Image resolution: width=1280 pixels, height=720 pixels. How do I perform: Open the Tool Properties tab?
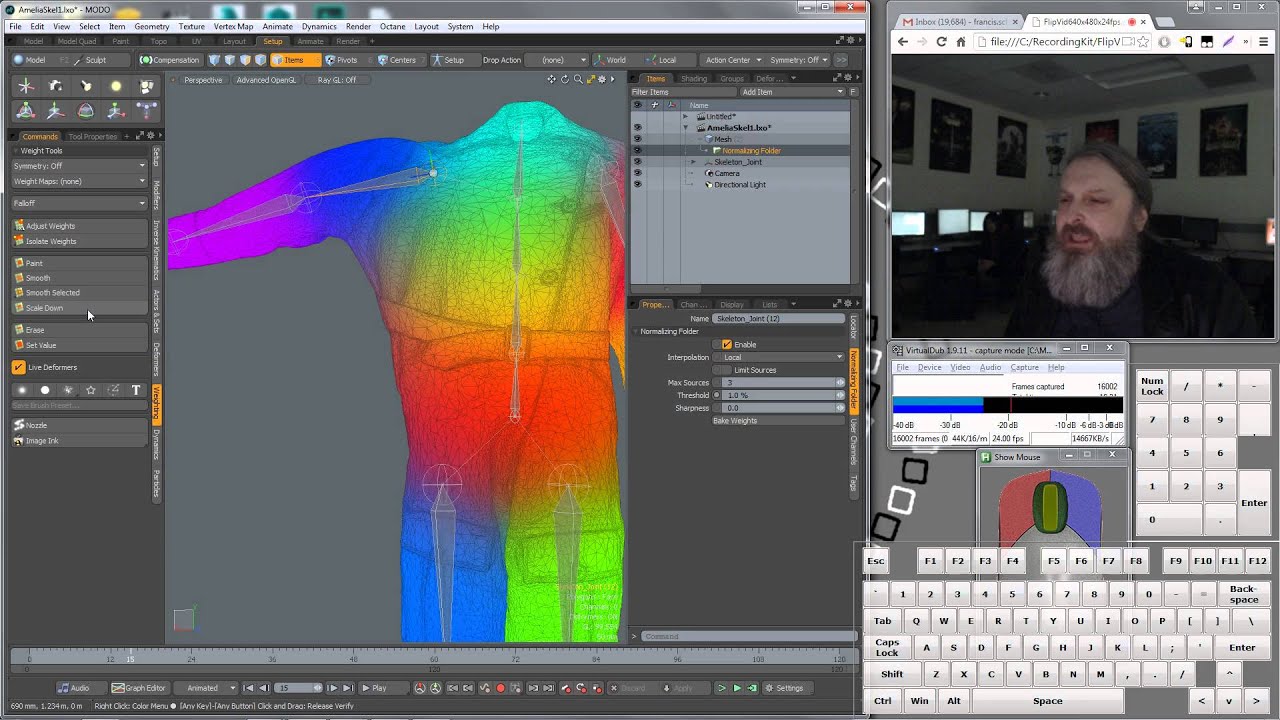[93, 136]
